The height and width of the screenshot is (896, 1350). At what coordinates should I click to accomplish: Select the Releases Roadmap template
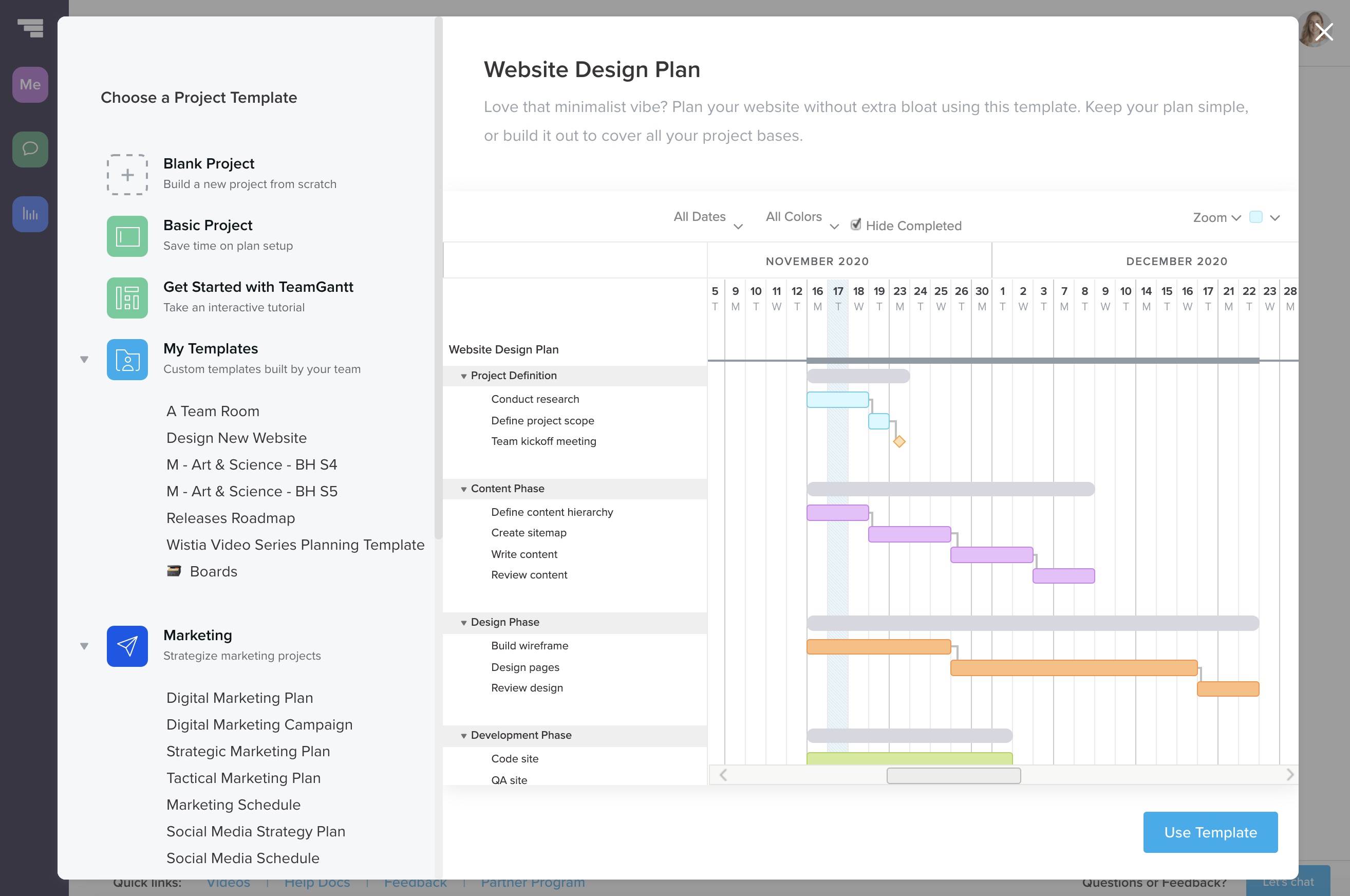click(x=230, y=518)
